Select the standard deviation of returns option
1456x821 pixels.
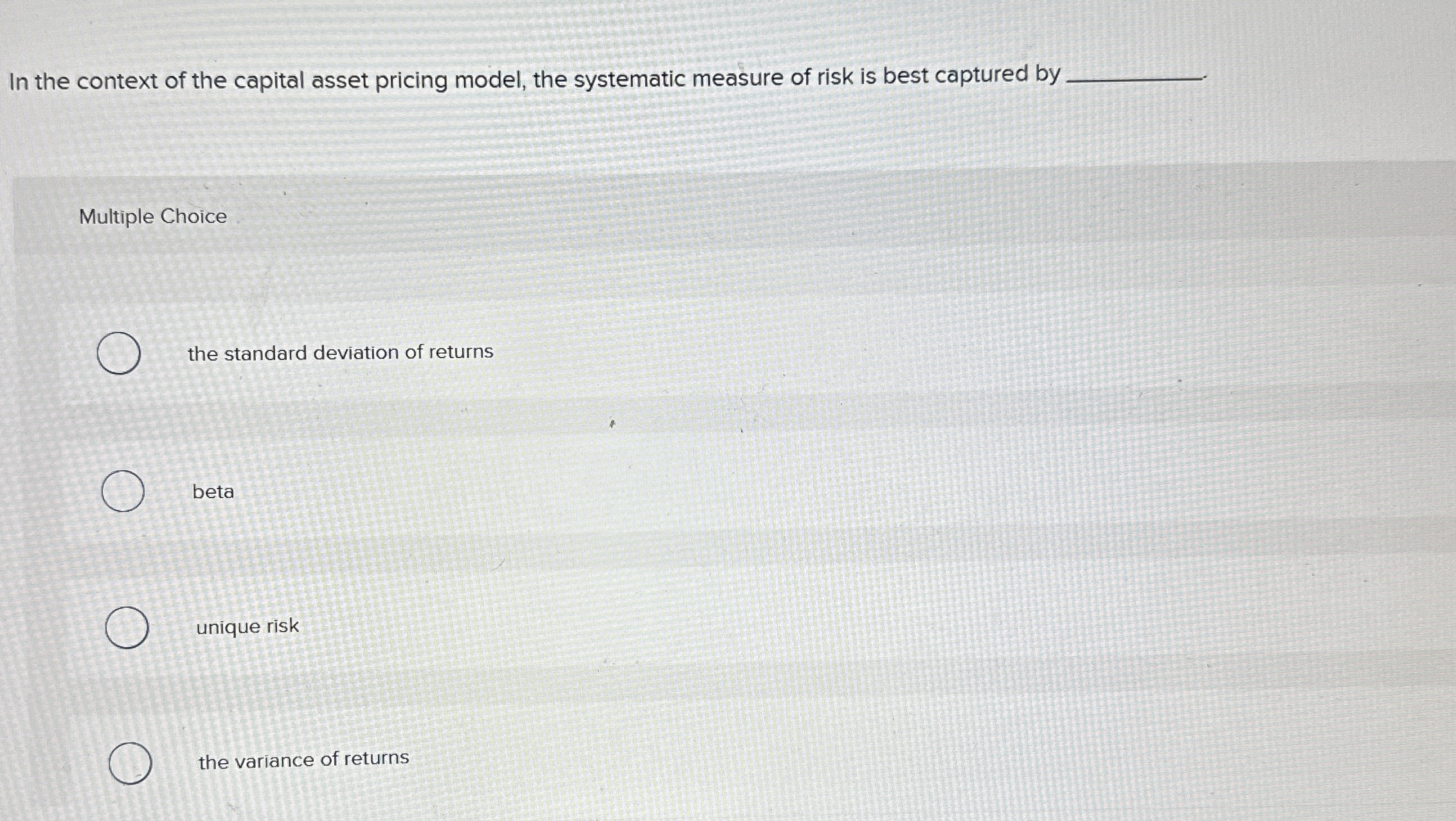click(120, 352)
